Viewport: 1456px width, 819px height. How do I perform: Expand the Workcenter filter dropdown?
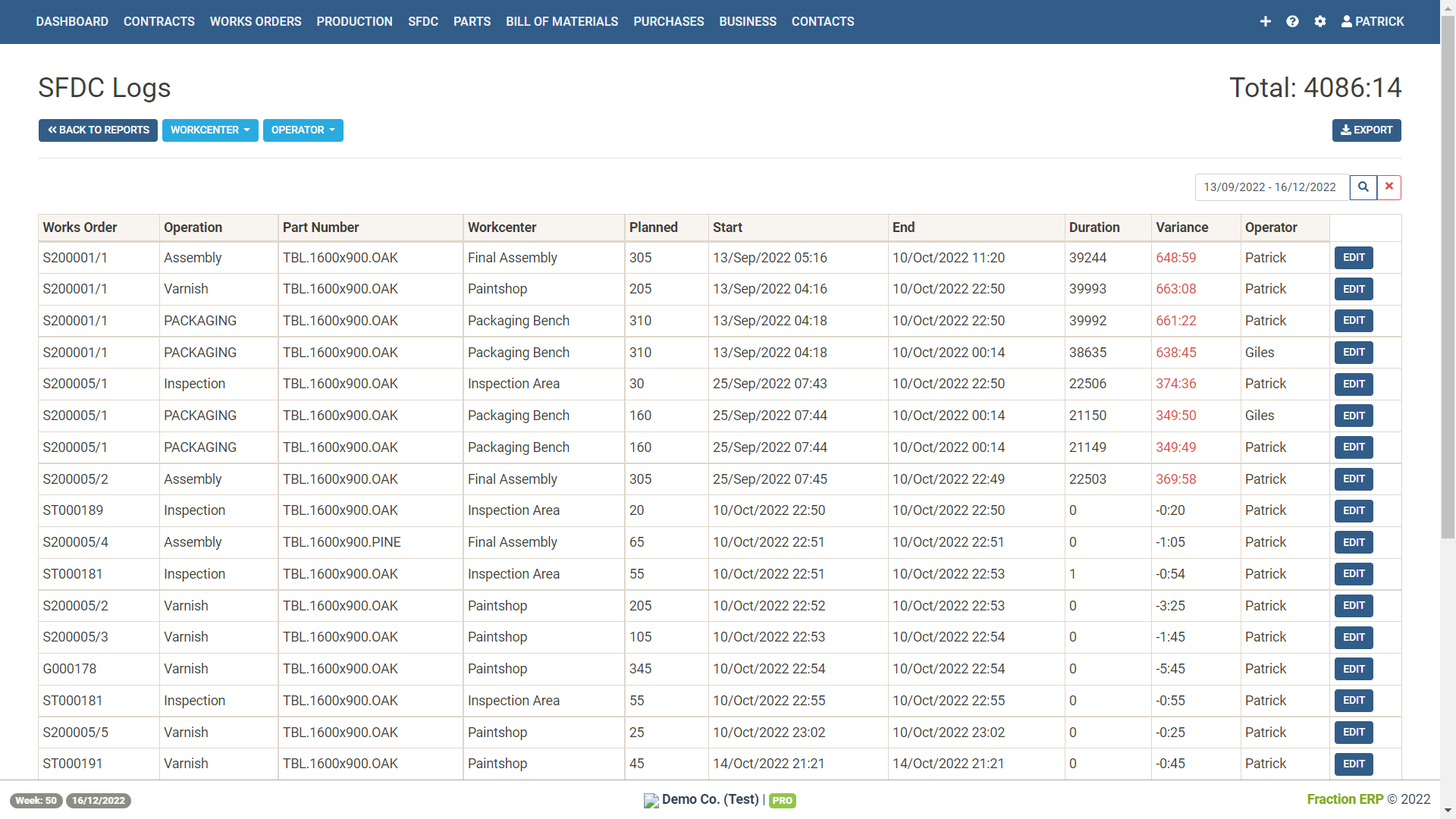click(x=210, y=130)
